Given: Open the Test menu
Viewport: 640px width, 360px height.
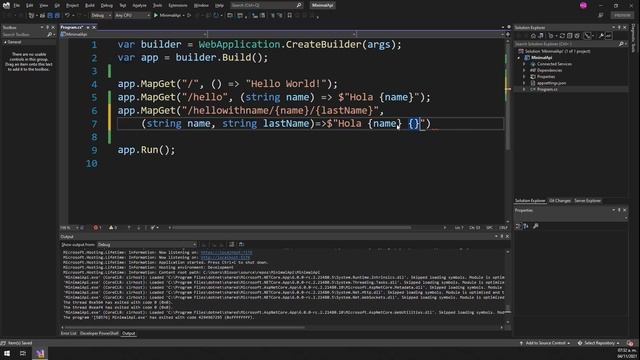Looking at the screenshot, I should [x=122, y=5].
